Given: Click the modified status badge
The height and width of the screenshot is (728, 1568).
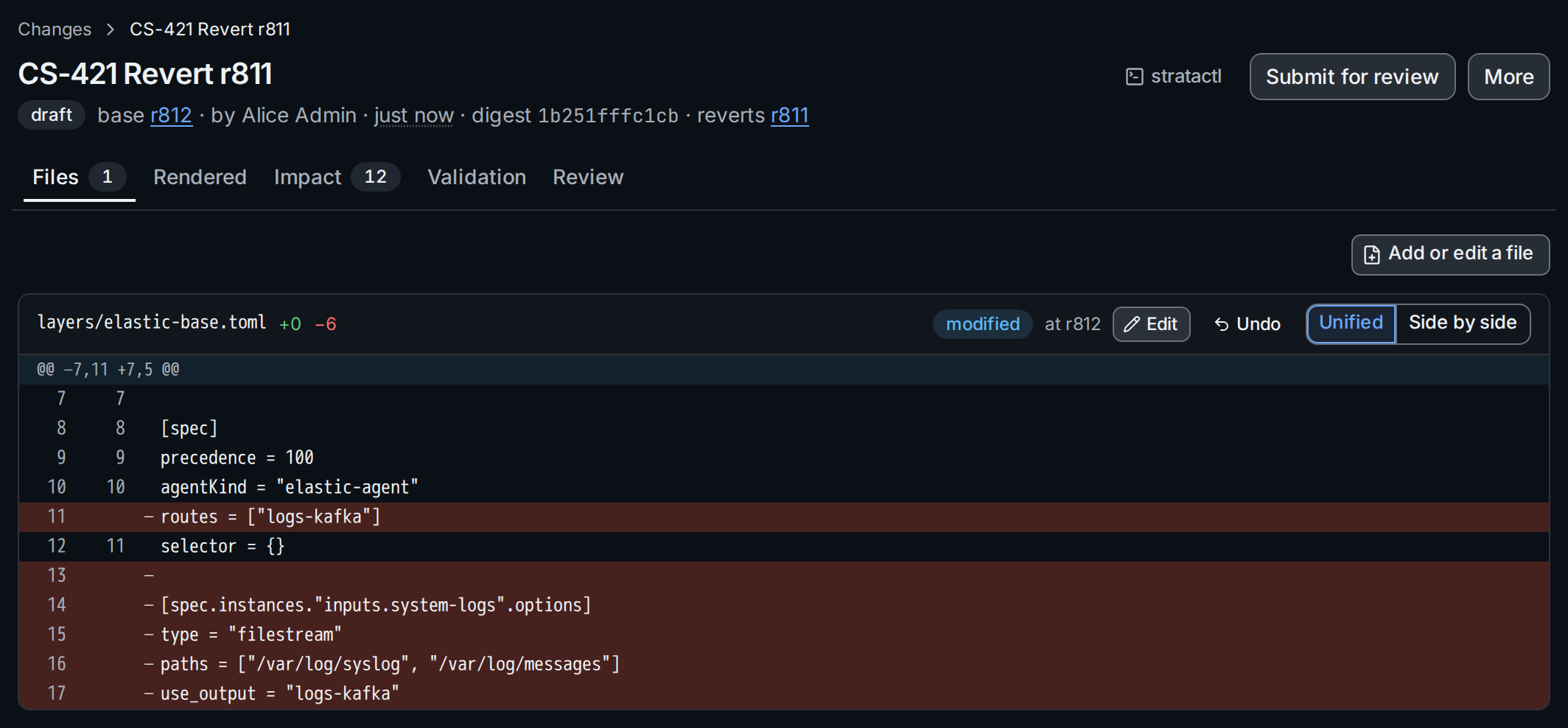Looking at the screenshot, I should tap(983, 324).
